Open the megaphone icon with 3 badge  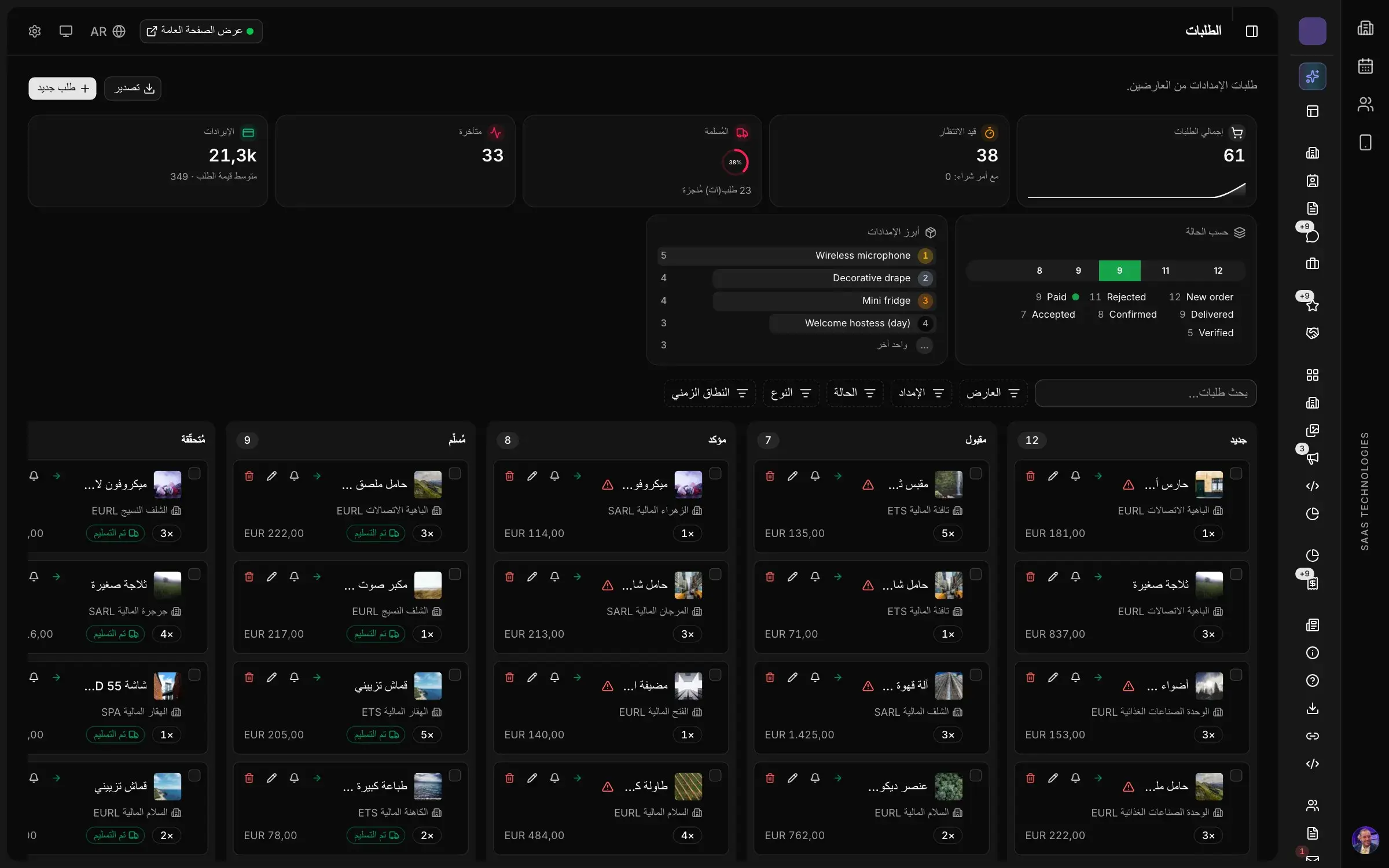(1312, 458)
